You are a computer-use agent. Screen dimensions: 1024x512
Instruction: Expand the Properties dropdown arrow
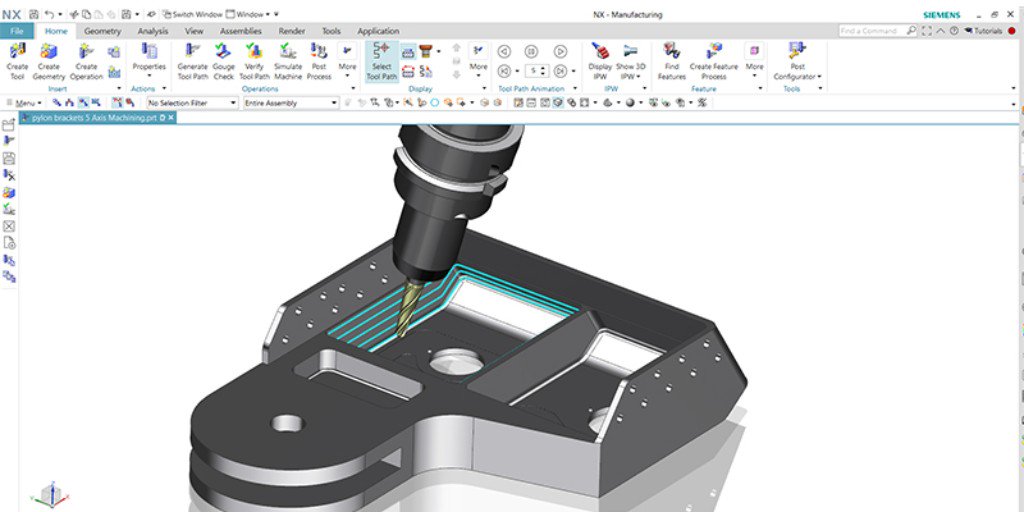pos(149,76)
